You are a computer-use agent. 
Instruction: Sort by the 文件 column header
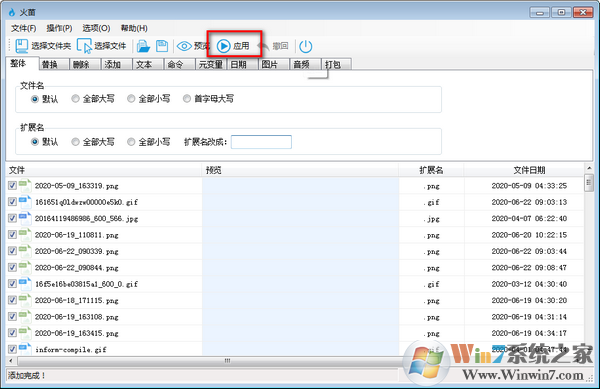(x=104, y=170)
